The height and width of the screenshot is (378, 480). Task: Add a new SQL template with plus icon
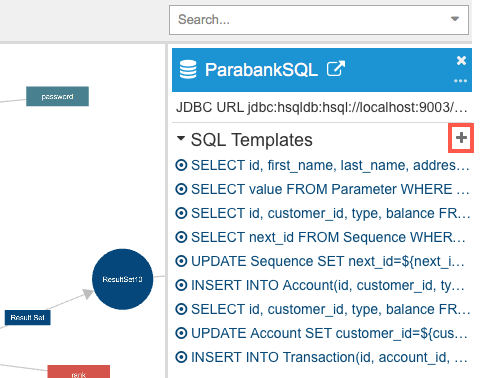461,138
